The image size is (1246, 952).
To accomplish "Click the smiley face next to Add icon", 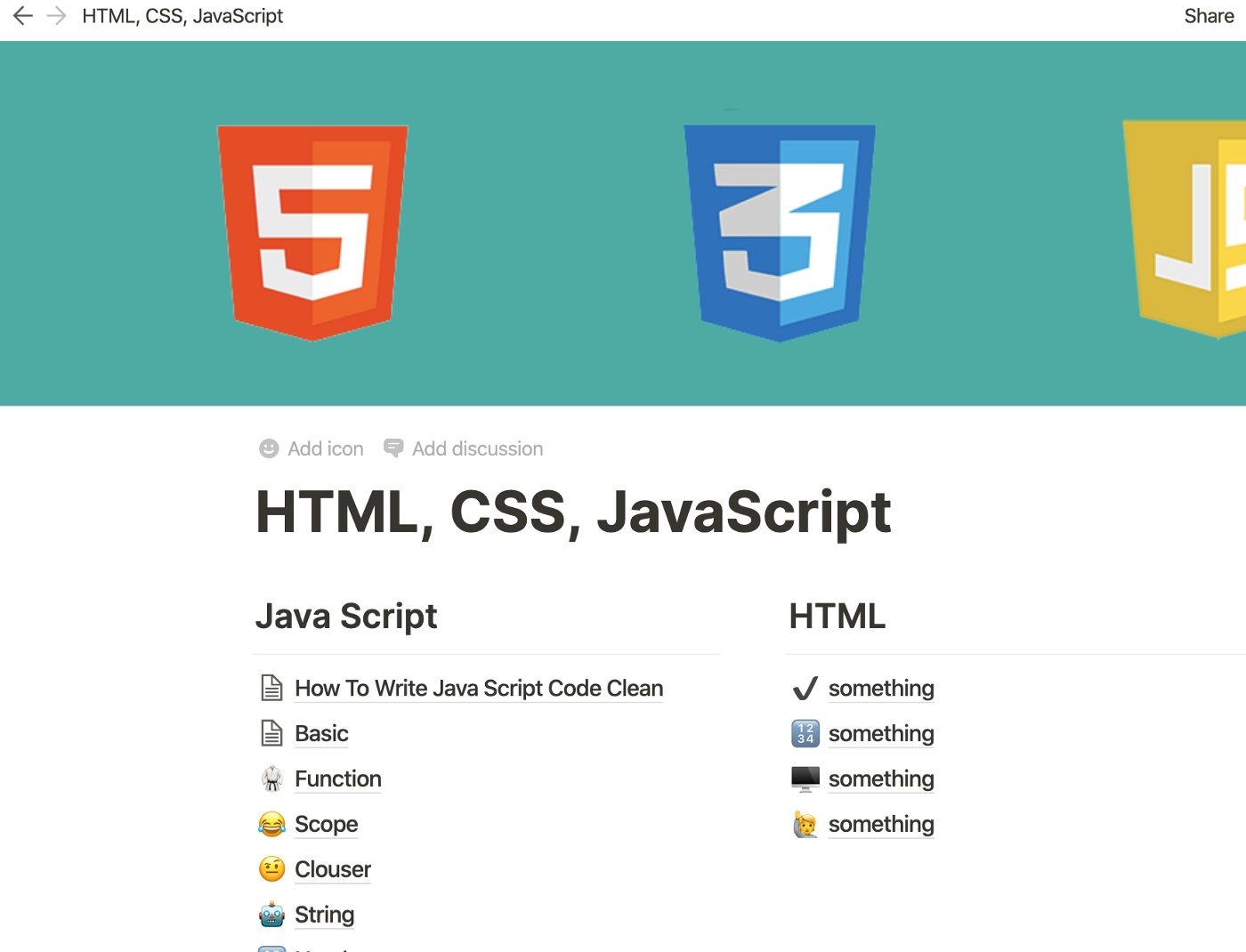I will (269, 448).
